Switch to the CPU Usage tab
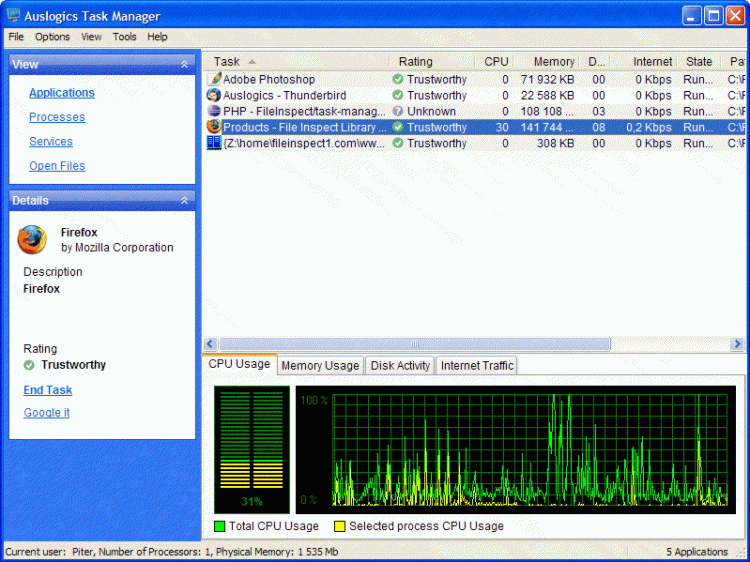 point(239,364)
